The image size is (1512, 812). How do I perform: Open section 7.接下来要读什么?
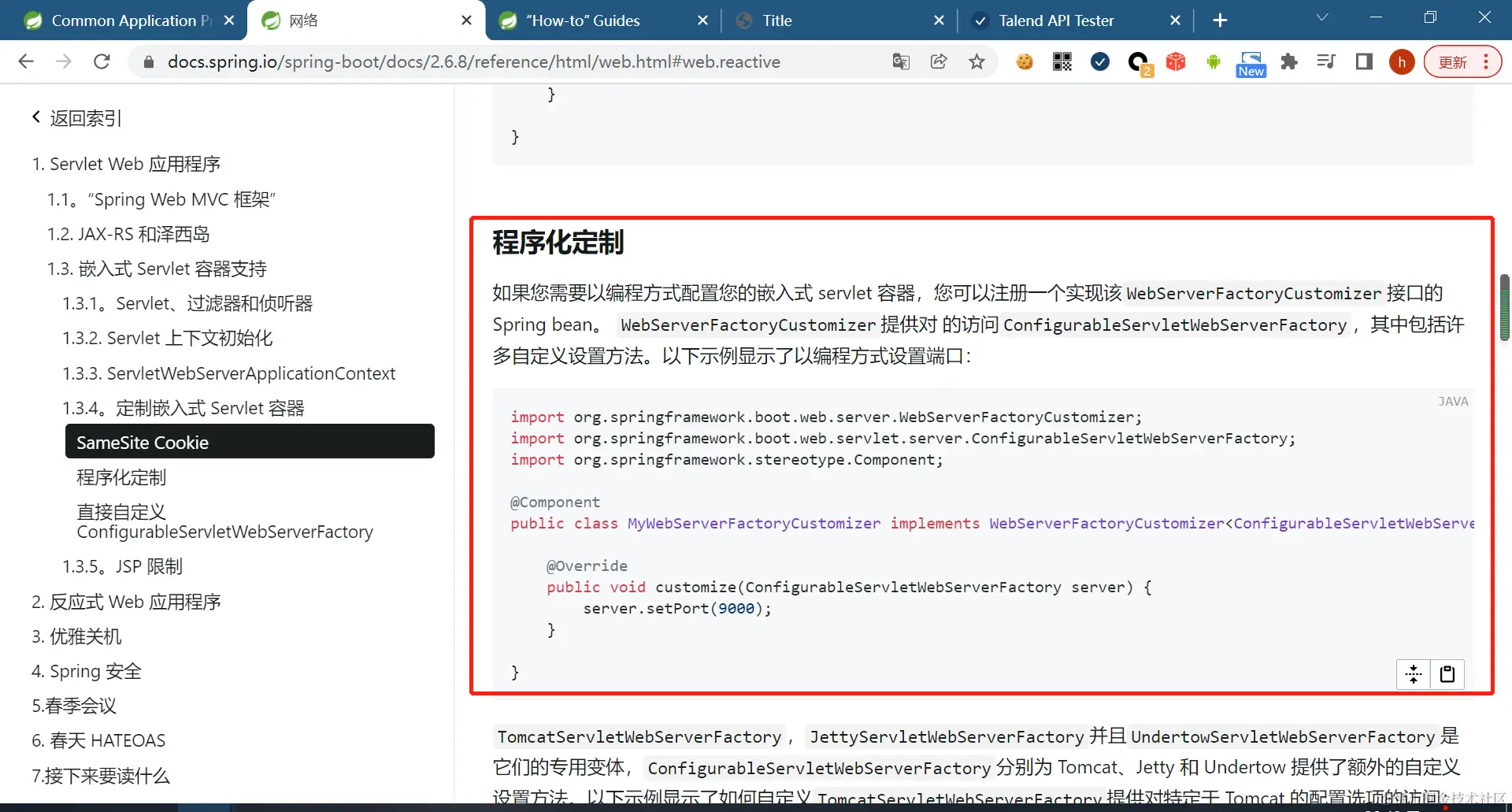[101, 776]
